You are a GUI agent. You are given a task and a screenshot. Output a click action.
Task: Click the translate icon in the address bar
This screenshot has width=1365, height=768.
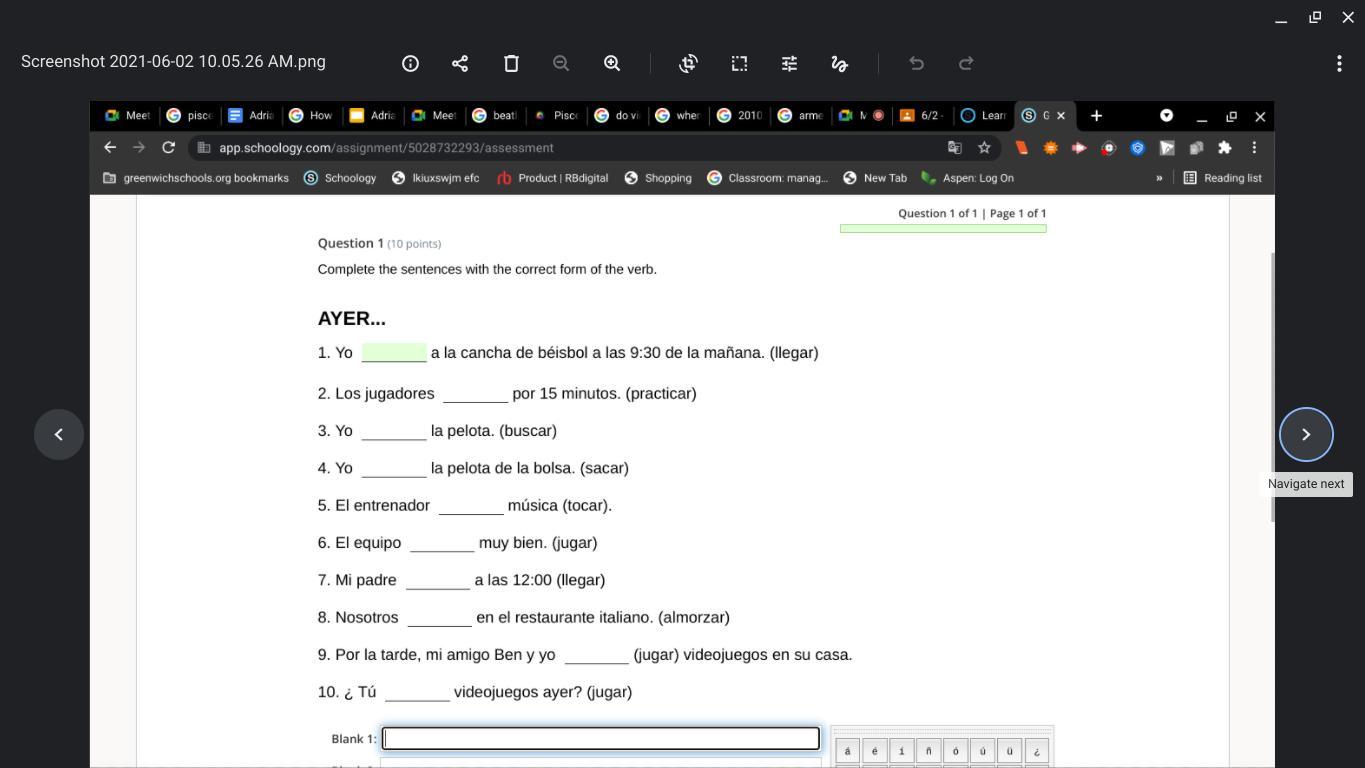pyautogui.click(x=954, y=147)
